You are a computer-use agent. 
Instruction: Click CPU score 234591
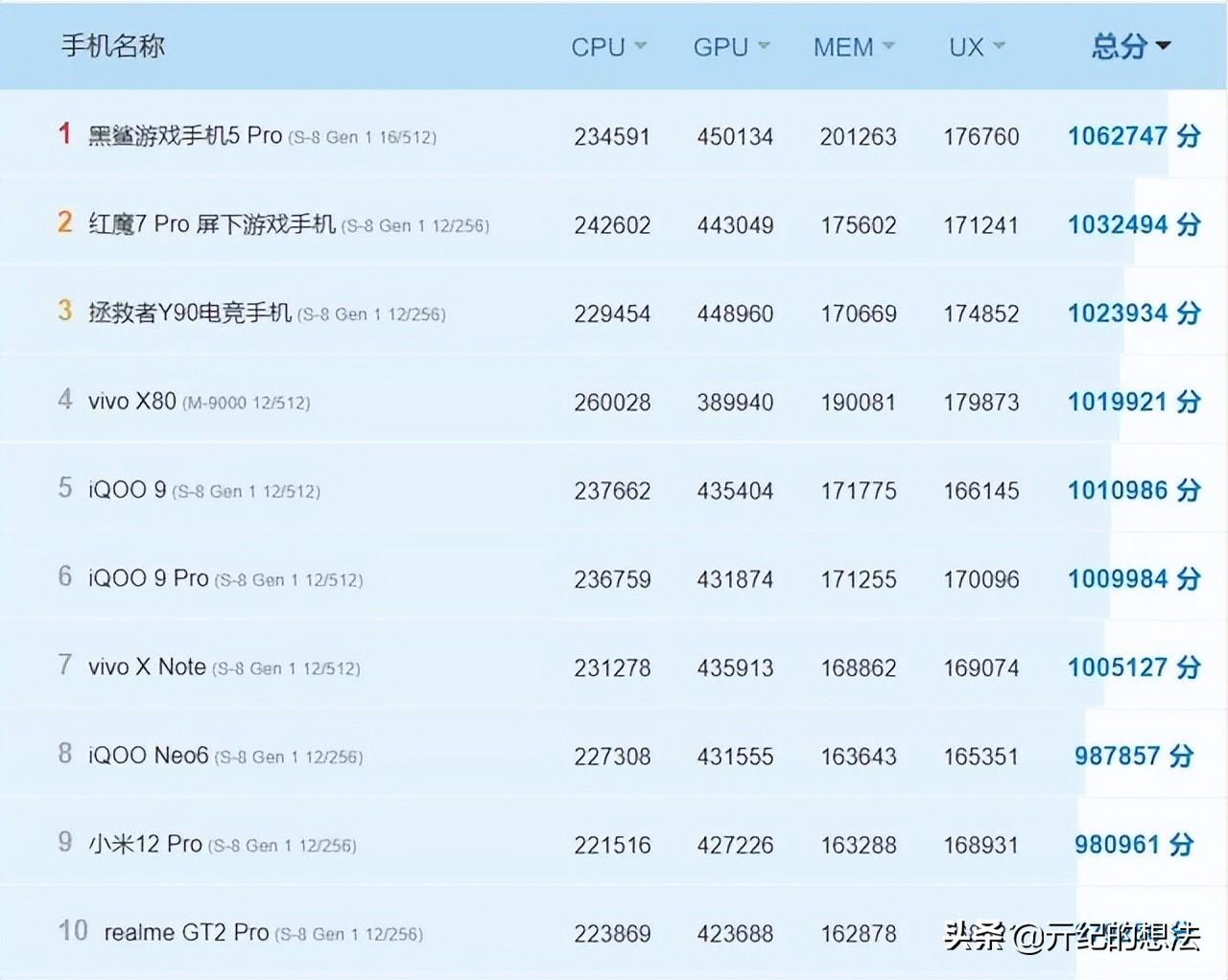coord(612,137)
